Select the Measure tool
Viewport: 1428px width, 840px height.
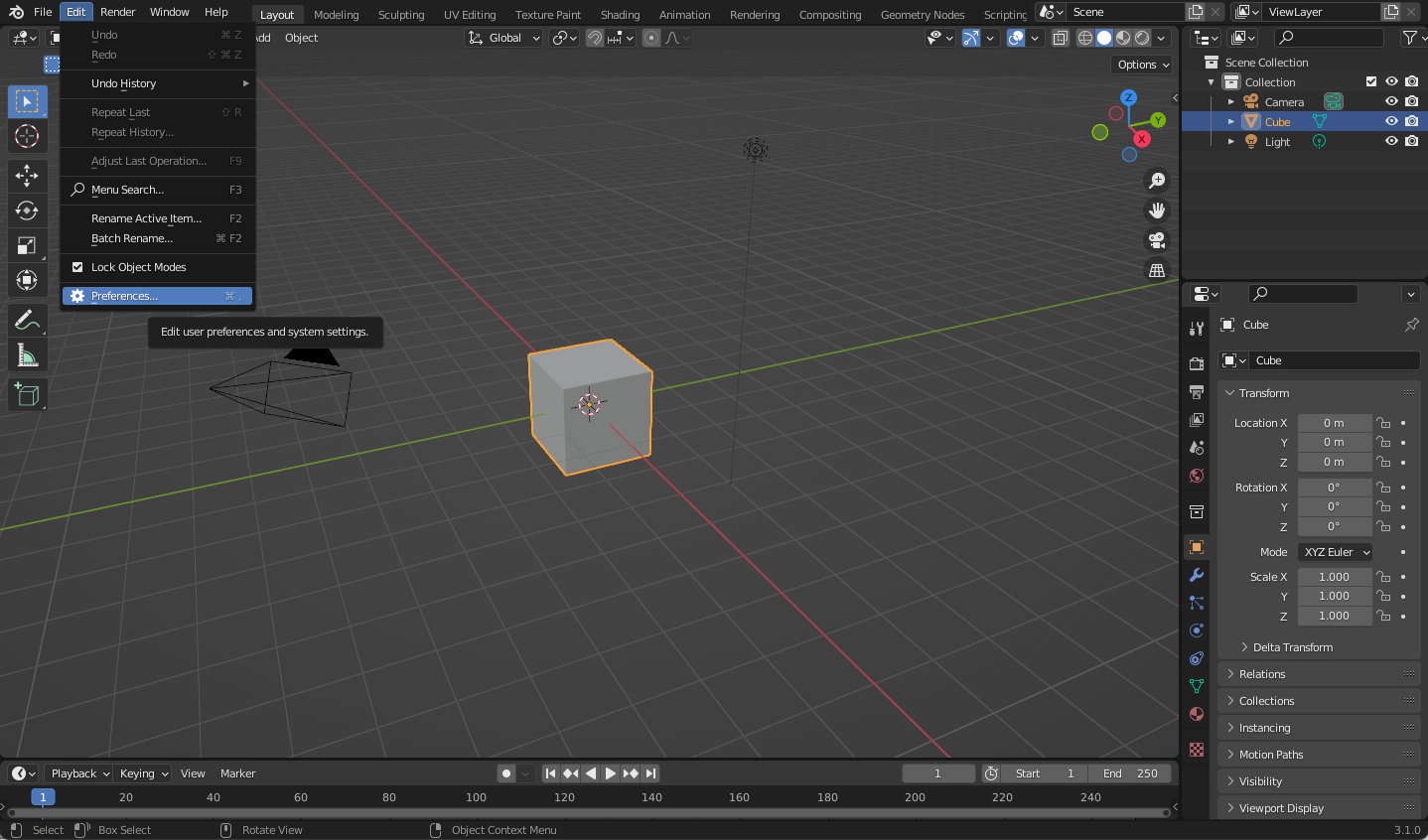coord(27,354)
